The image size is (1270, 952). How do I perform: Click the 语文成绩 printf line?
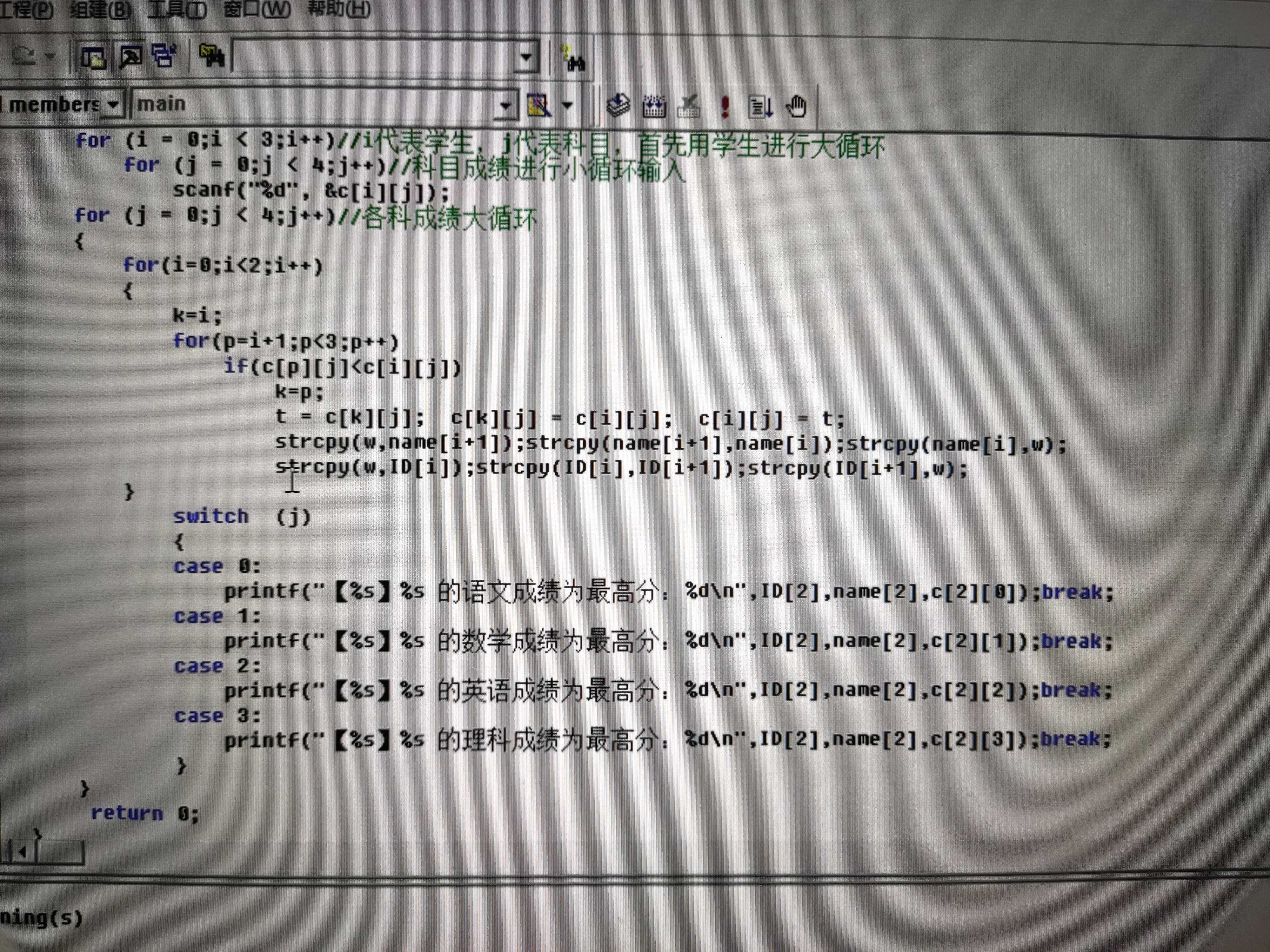668,592
